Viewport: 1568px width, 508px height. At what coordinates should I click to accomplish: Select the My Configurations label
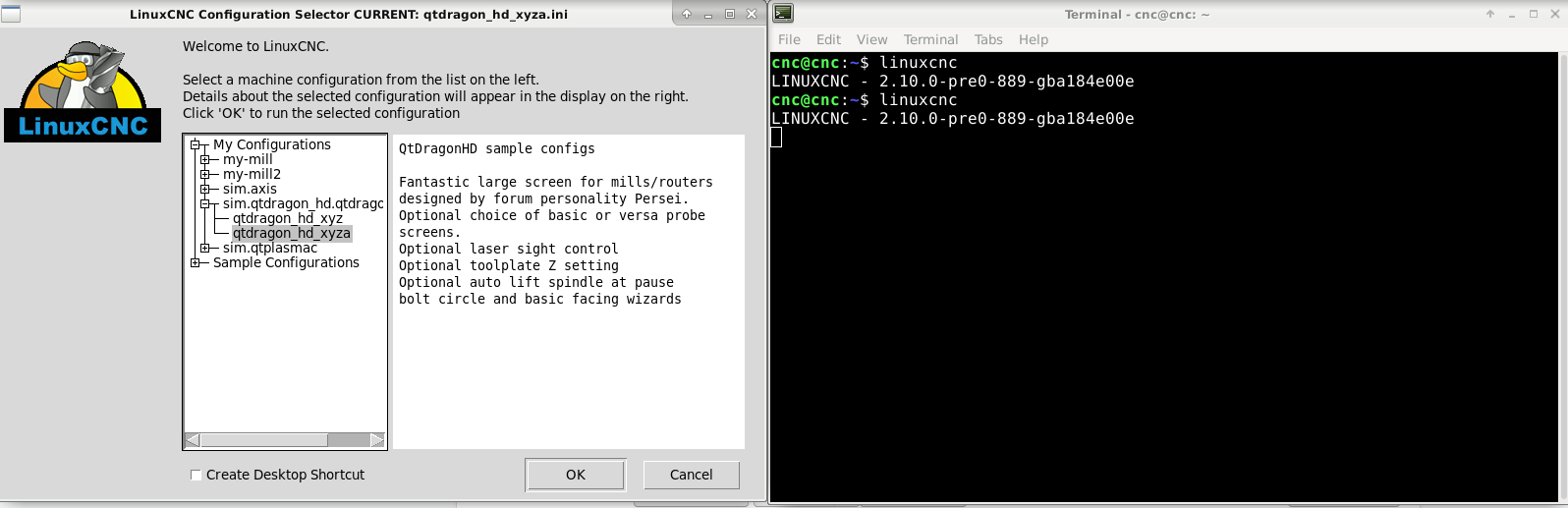point(272,144)
